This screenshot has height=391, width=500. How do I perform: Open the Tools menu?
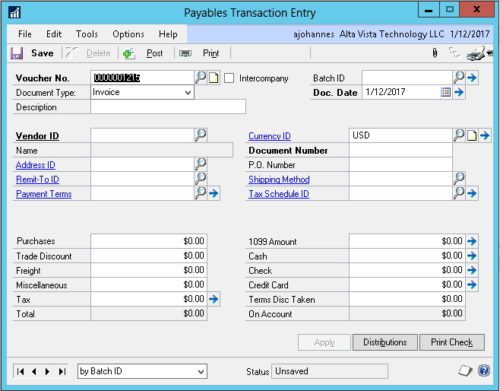tap(87, 34)
